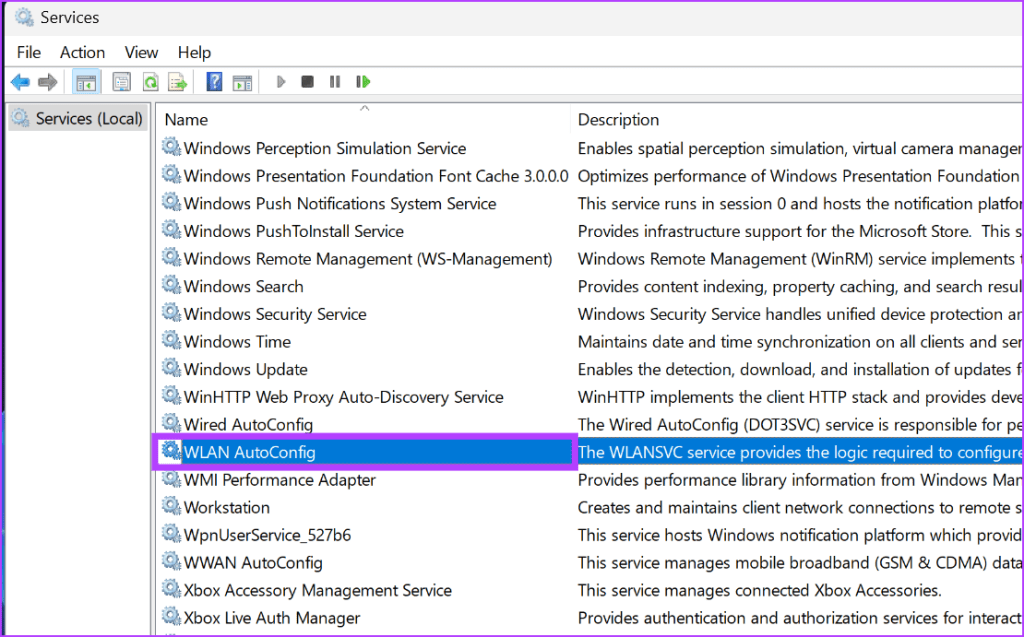
Task: Click Windows Update description starting 'Enables the detection'
Action: (x=800, y=369)
